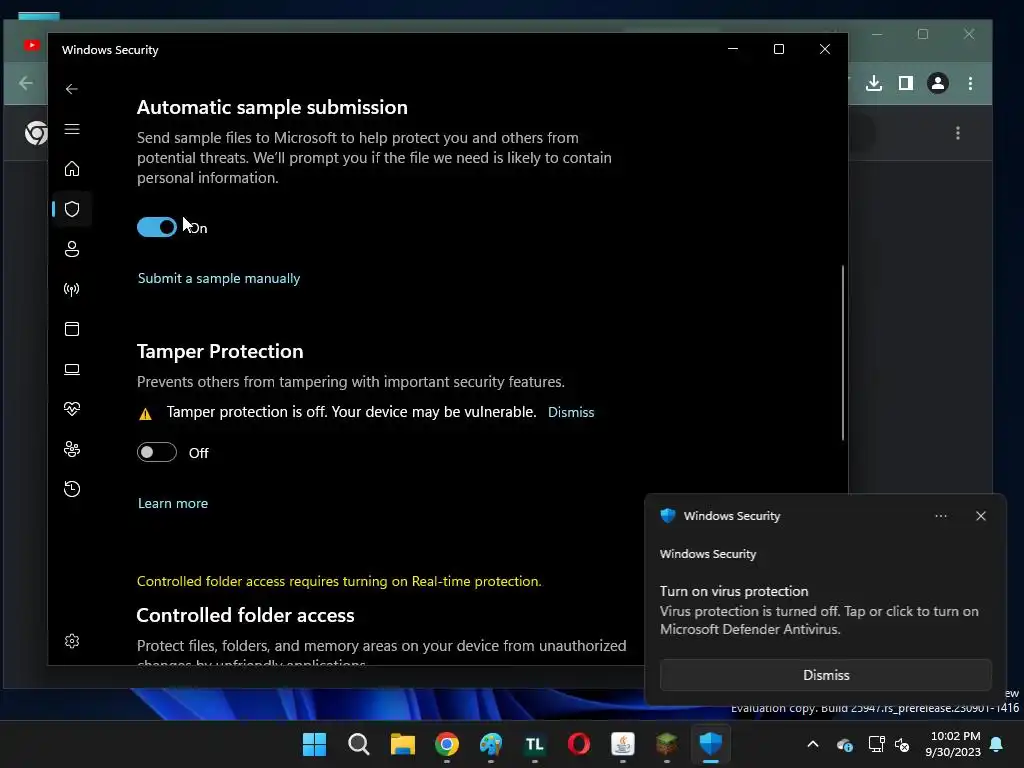1024x768 pixels.
Task: Open Protection history clock icon
Action: pyautogui.click(x=72, y=489)
